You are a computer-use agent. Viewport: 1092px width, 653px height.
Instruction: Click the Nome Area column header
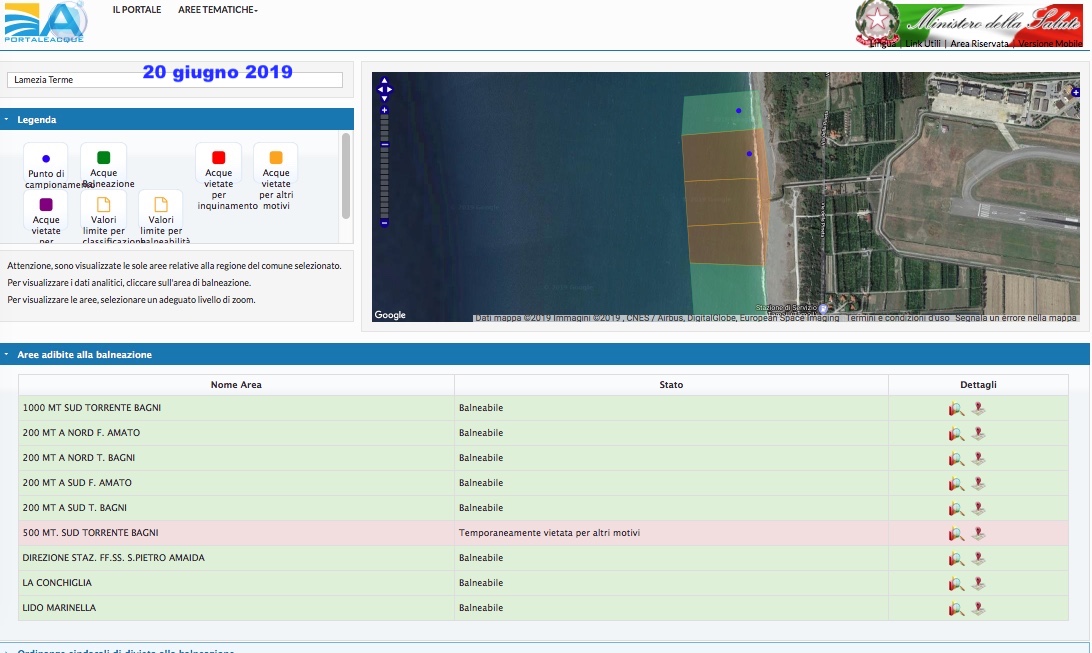tap(236, 384)
